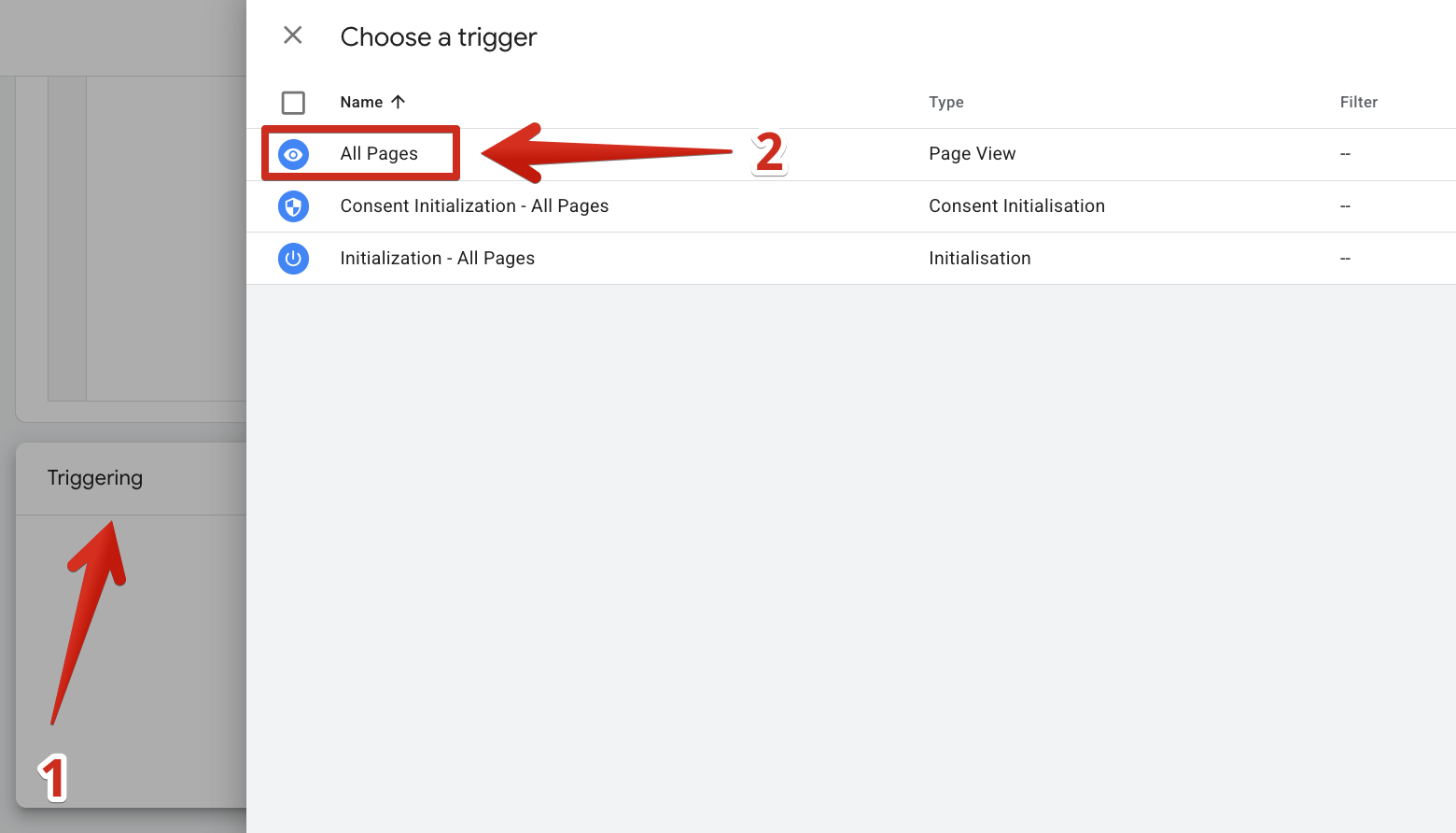Click the Triggering section heading
1456x833 pixels.
pyautogui.click(x=95, y=478)
